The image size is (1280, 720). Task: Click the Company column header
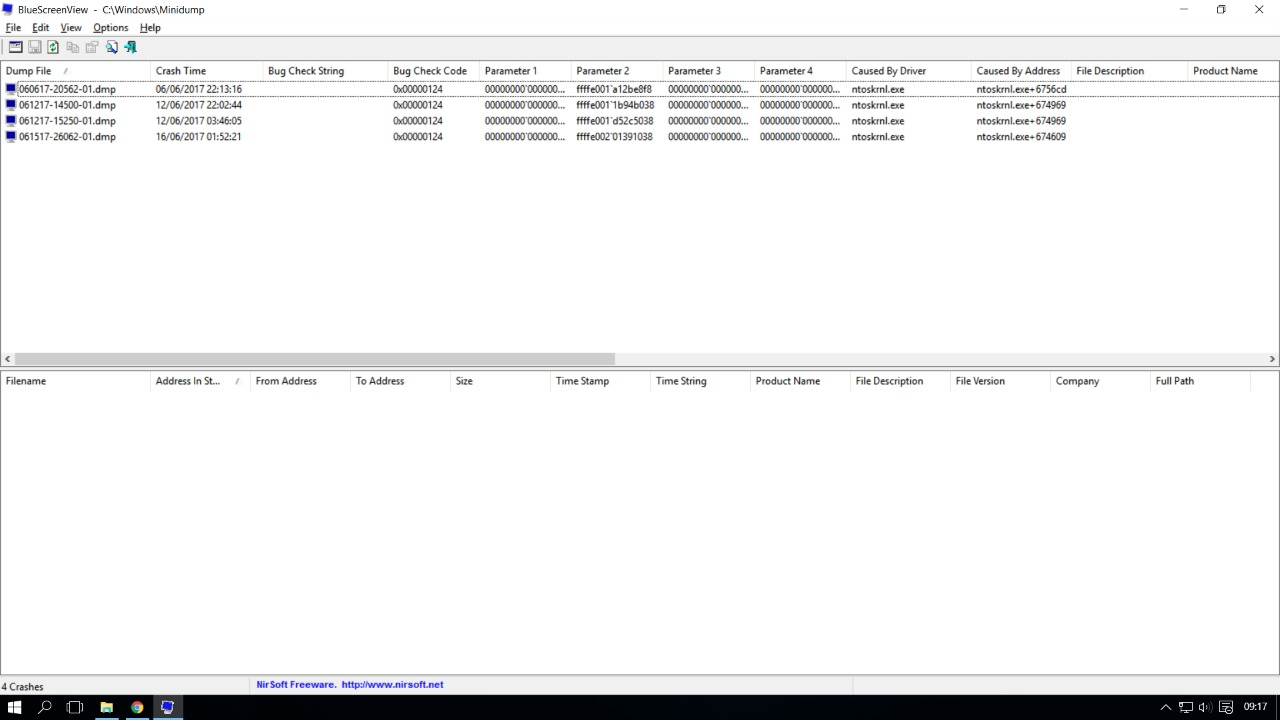click(1100, 381)
